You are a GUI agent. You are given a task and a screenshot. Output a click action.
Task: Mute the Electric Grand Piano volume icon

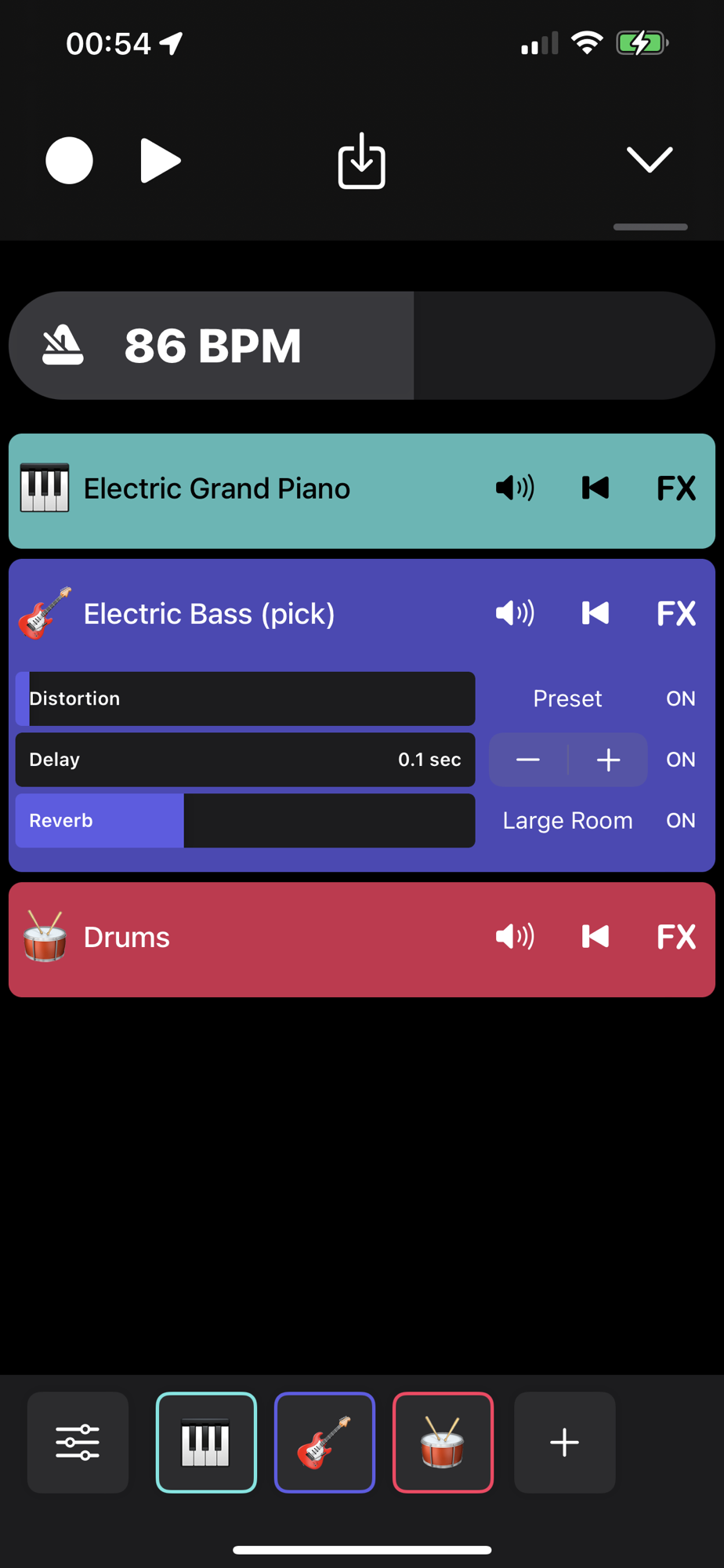tap(515, 488)
